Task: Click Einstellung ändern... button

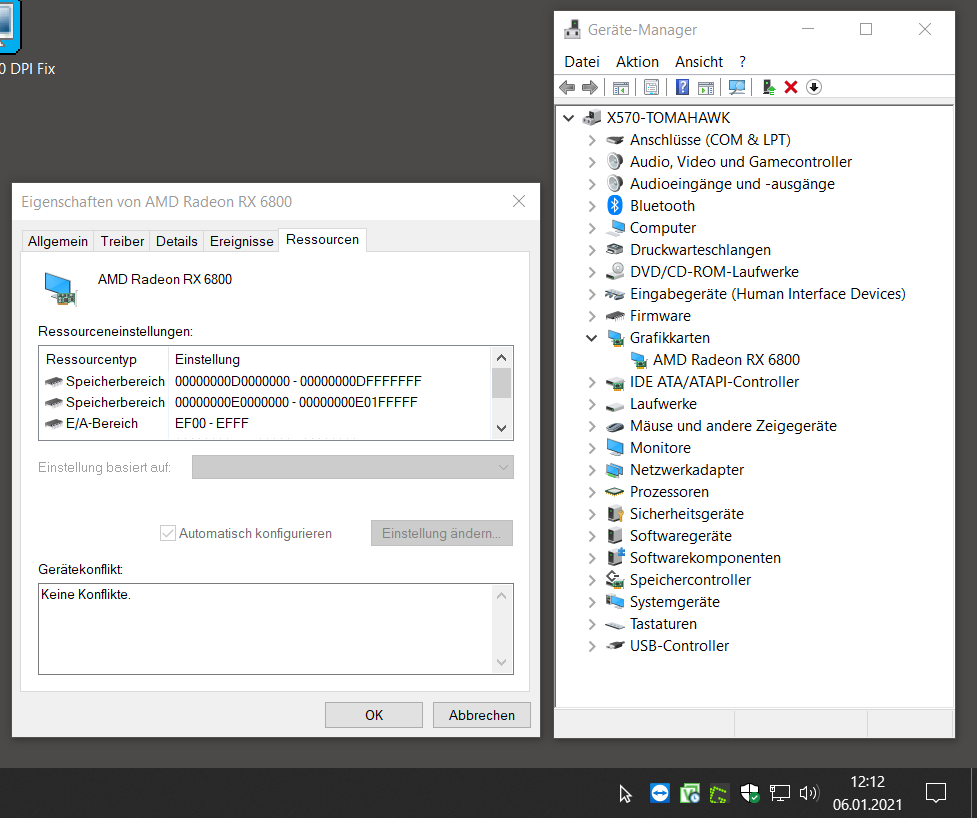Action: point(442,533)
